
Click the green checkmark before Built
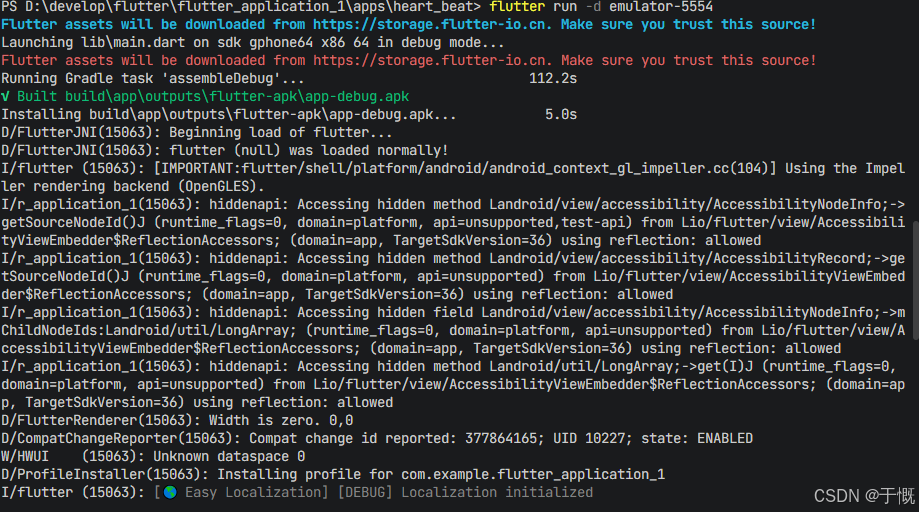click(x=5, y=97)
